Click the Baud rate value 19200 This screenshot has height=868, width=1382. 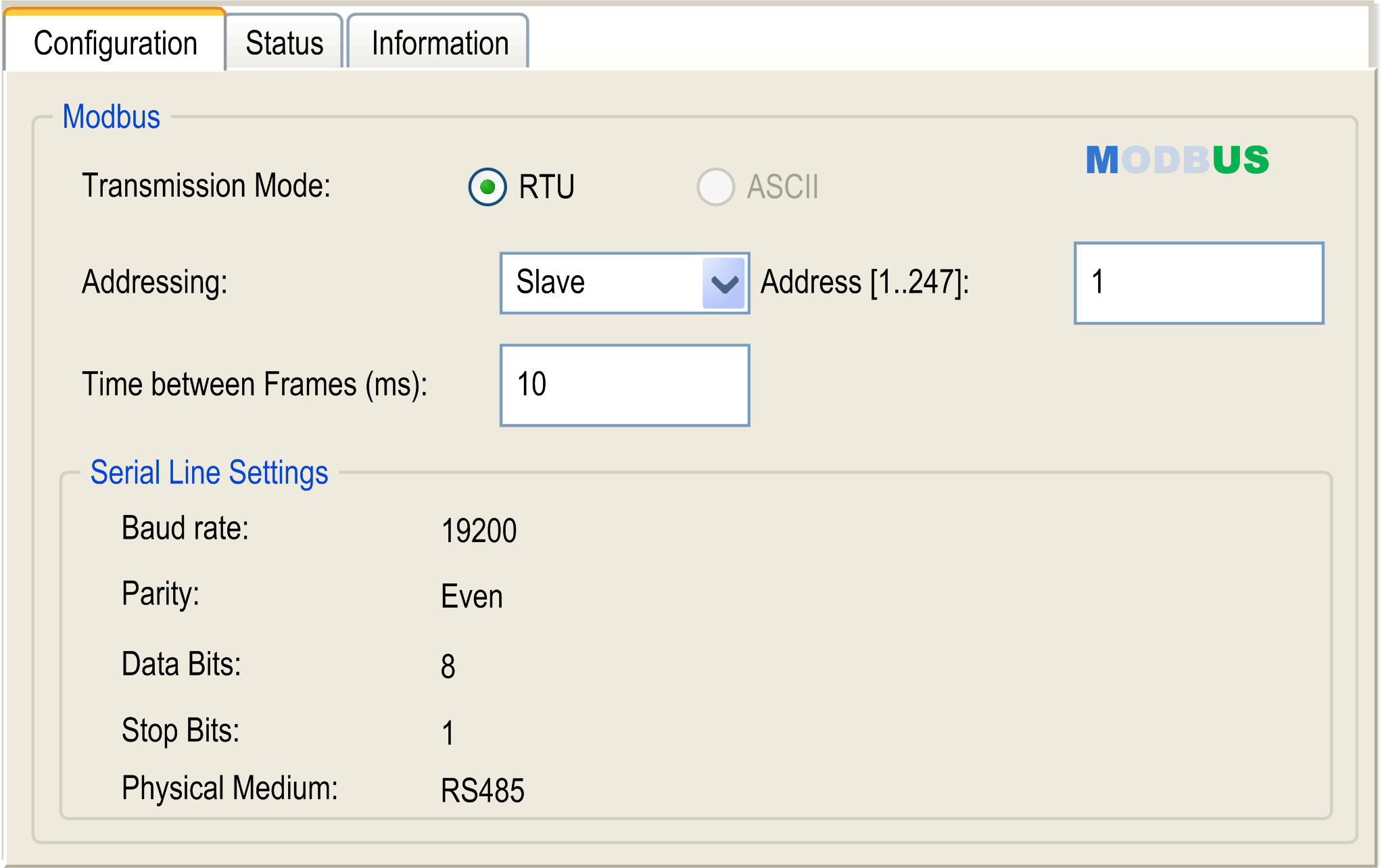(x=479, y=530)
